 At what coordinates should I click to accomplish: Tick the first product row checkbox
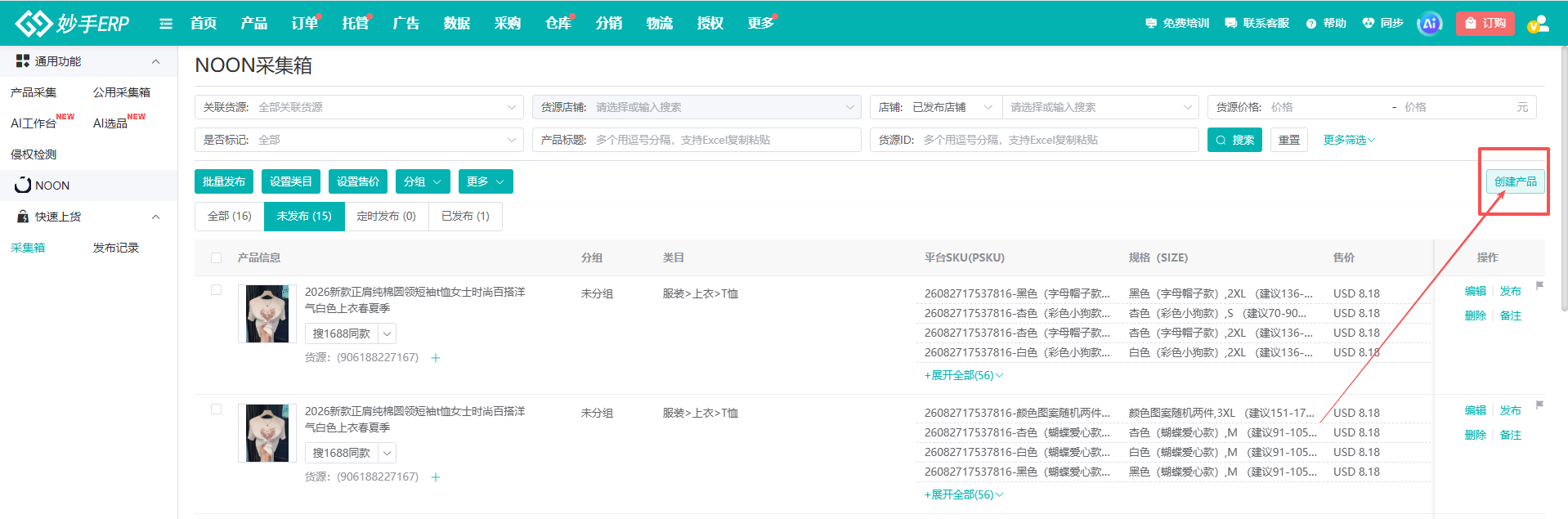(x=217, y=290)
